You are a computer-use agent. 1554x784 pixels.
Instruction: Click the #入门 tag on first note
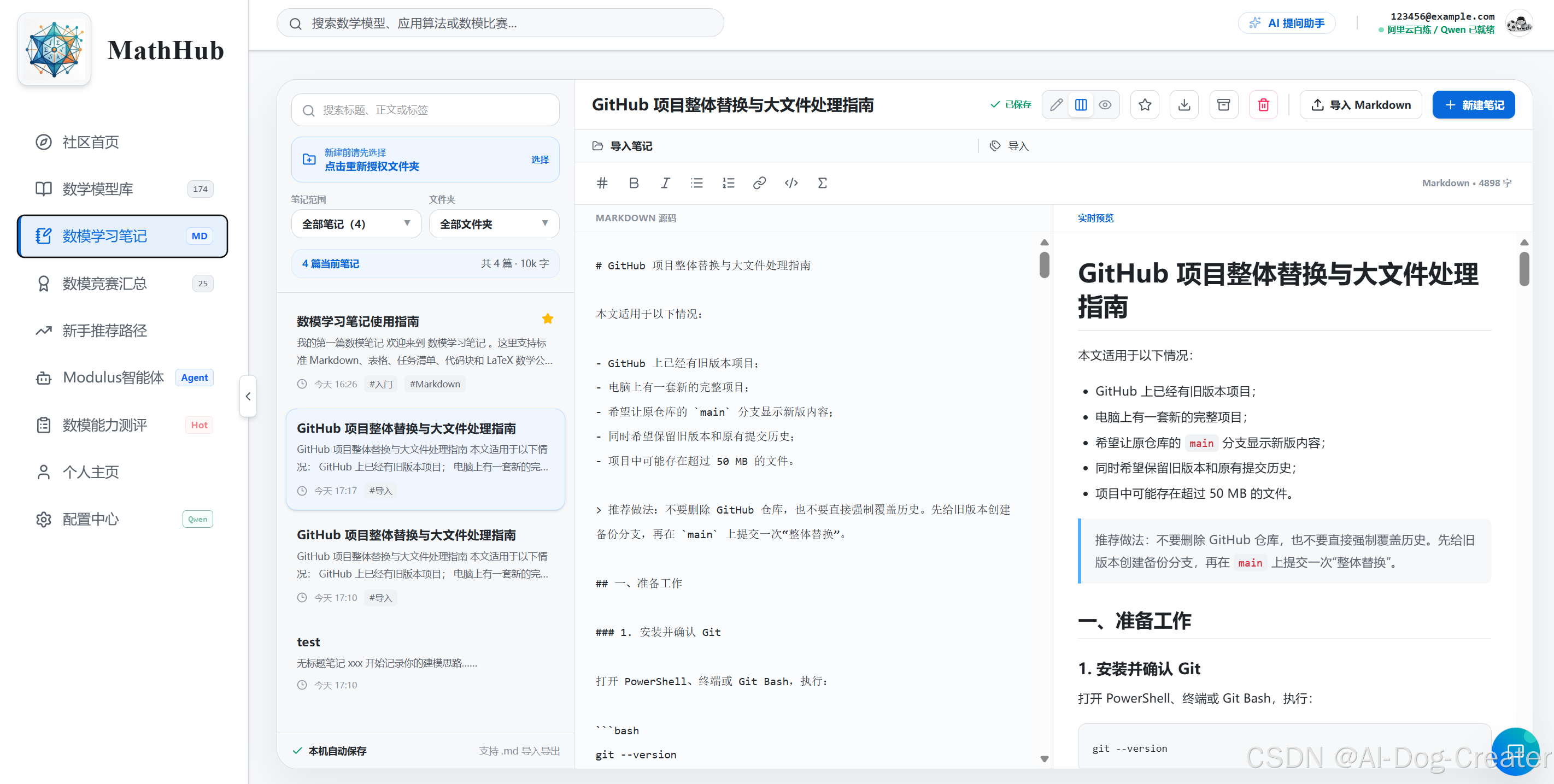pyautogui.click(x=380, y=384)
